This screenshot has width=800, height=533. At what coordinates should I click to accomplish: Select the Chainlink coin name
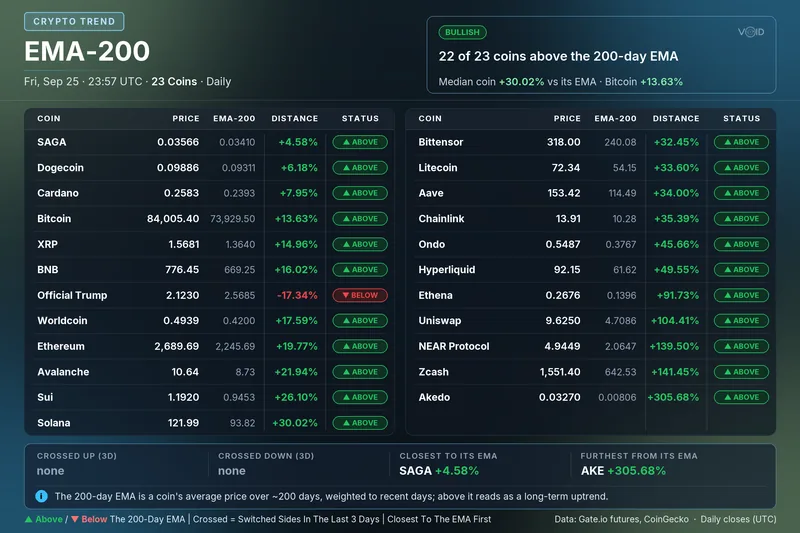(441, 219)
